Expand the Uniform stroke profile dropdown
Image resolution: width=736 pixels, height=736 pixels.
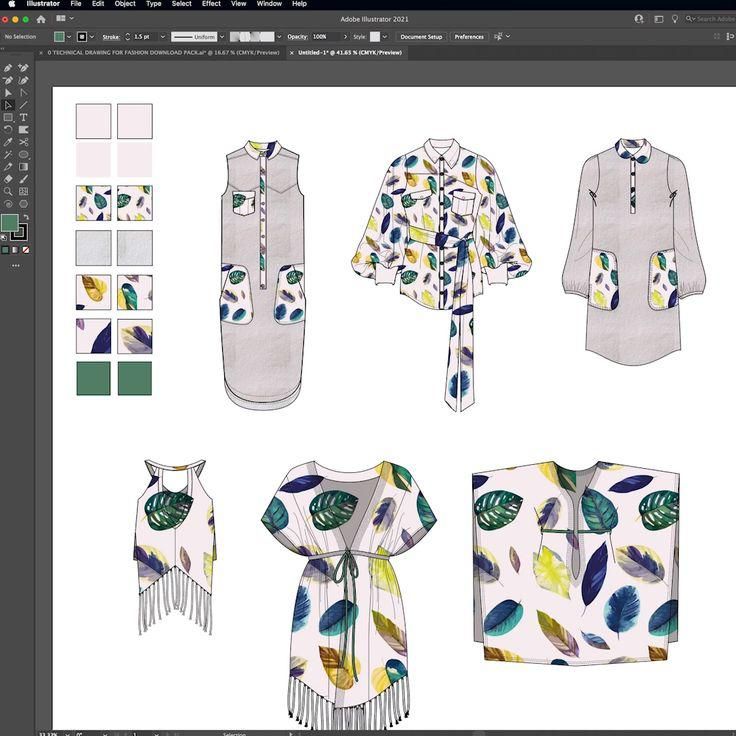click(219, 37)
